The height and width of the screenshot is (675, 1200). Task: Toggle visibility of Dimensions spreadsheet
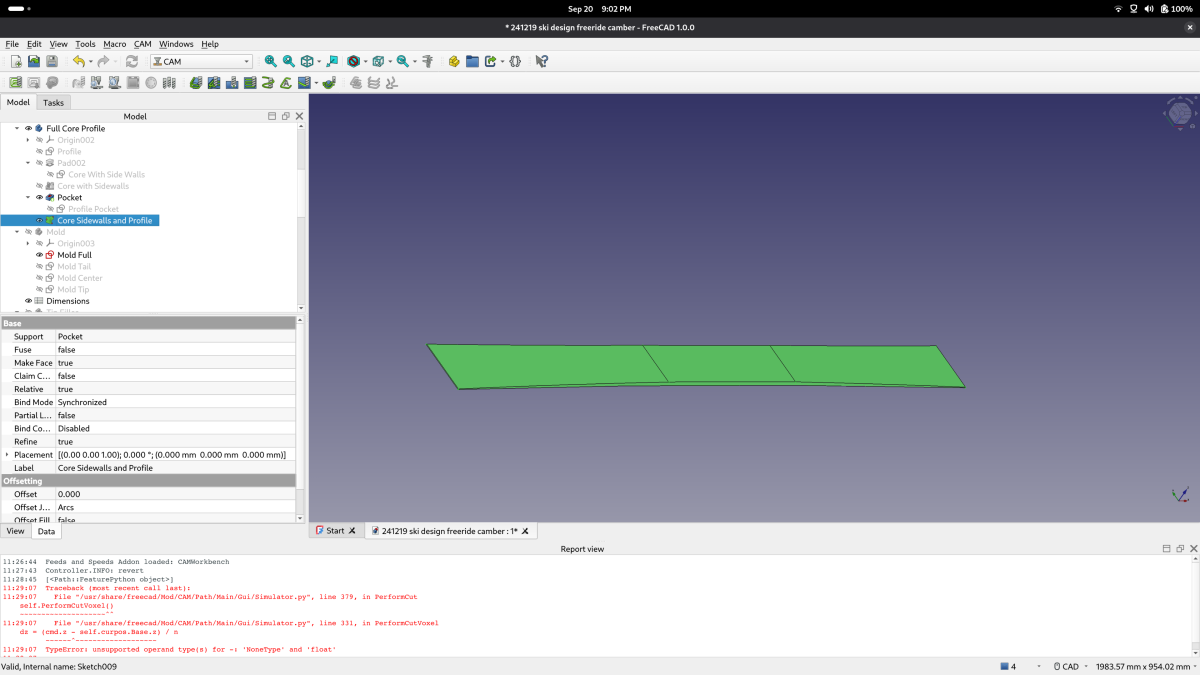28,301
